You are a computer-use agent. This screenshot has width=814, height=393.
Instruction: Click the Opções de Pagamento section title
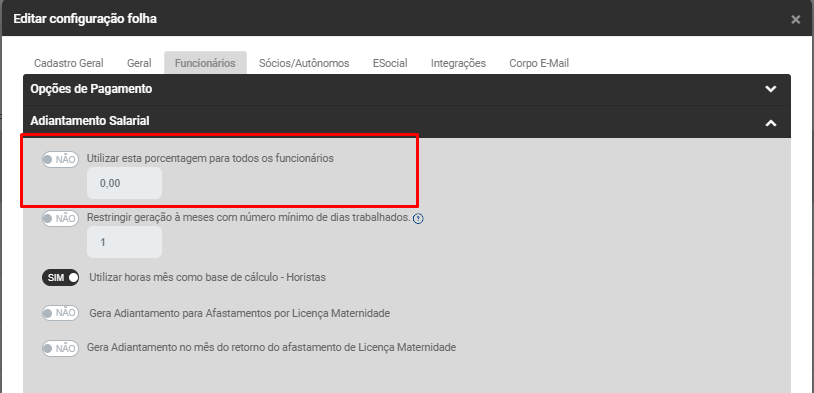pos(91,89)
